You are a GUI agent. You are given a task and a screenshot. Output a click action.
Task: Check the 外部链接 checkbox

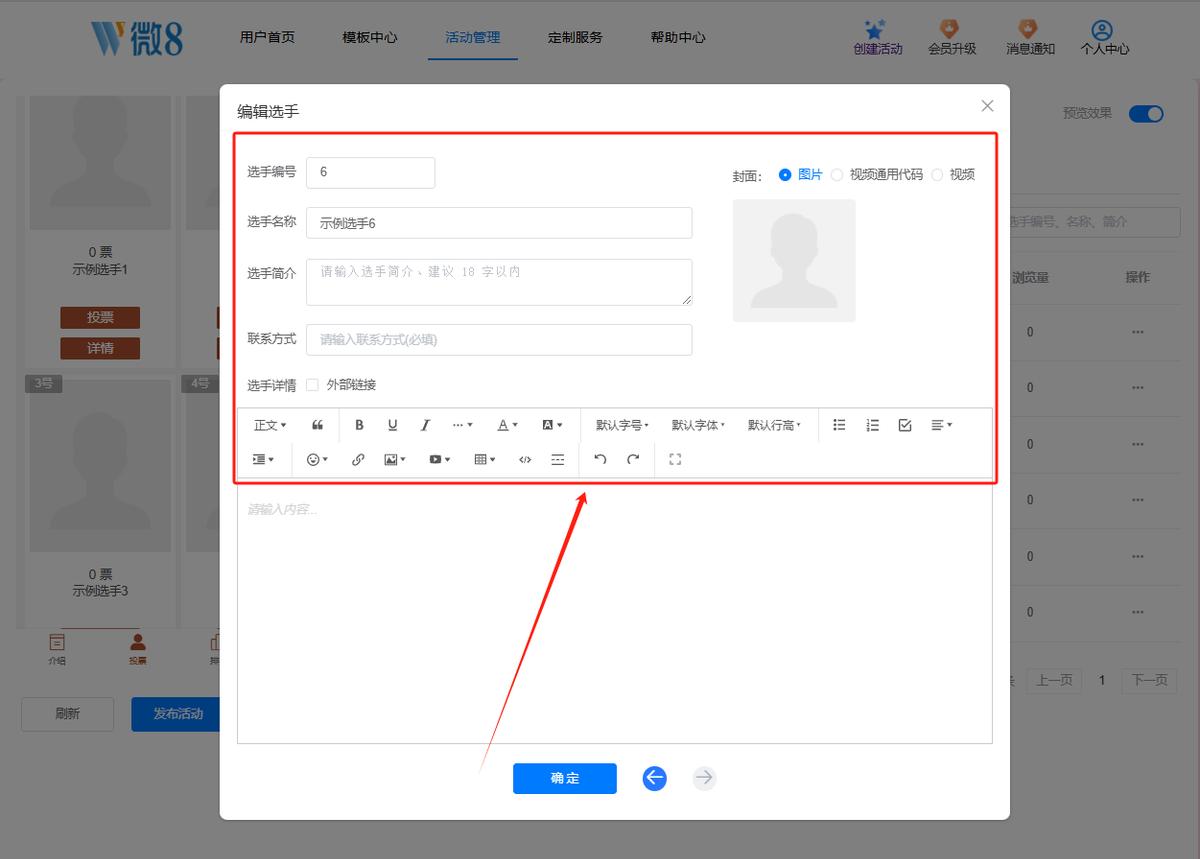point(313,385)
